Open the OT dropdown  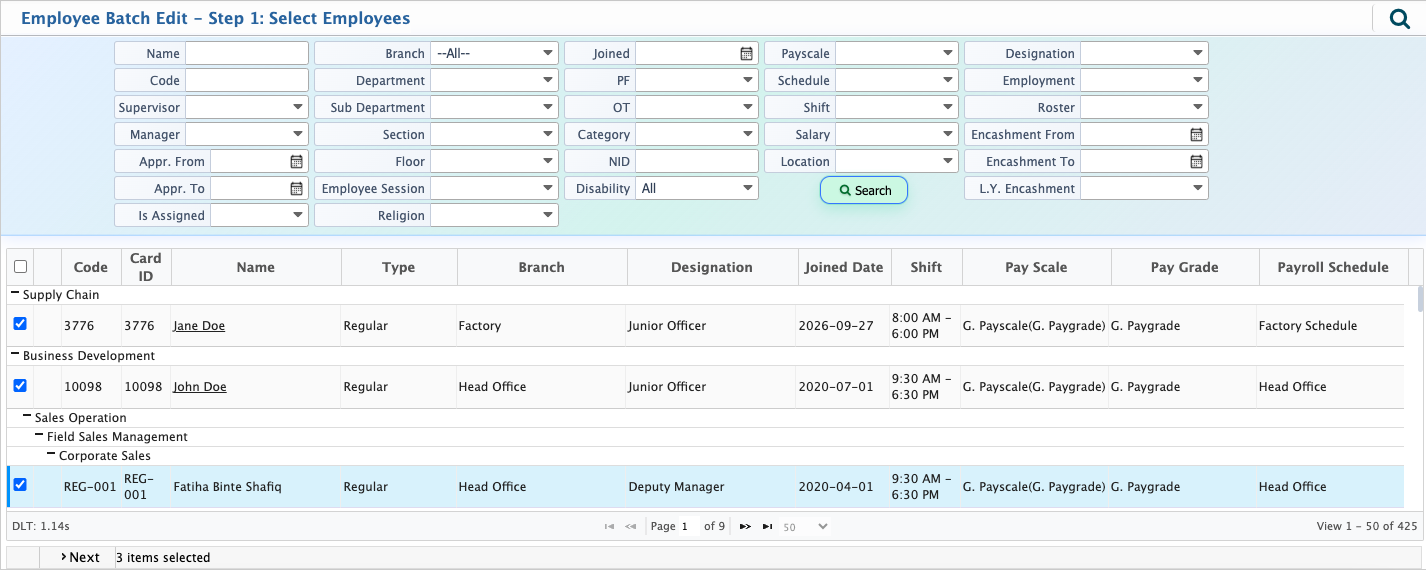click(697, 107)
